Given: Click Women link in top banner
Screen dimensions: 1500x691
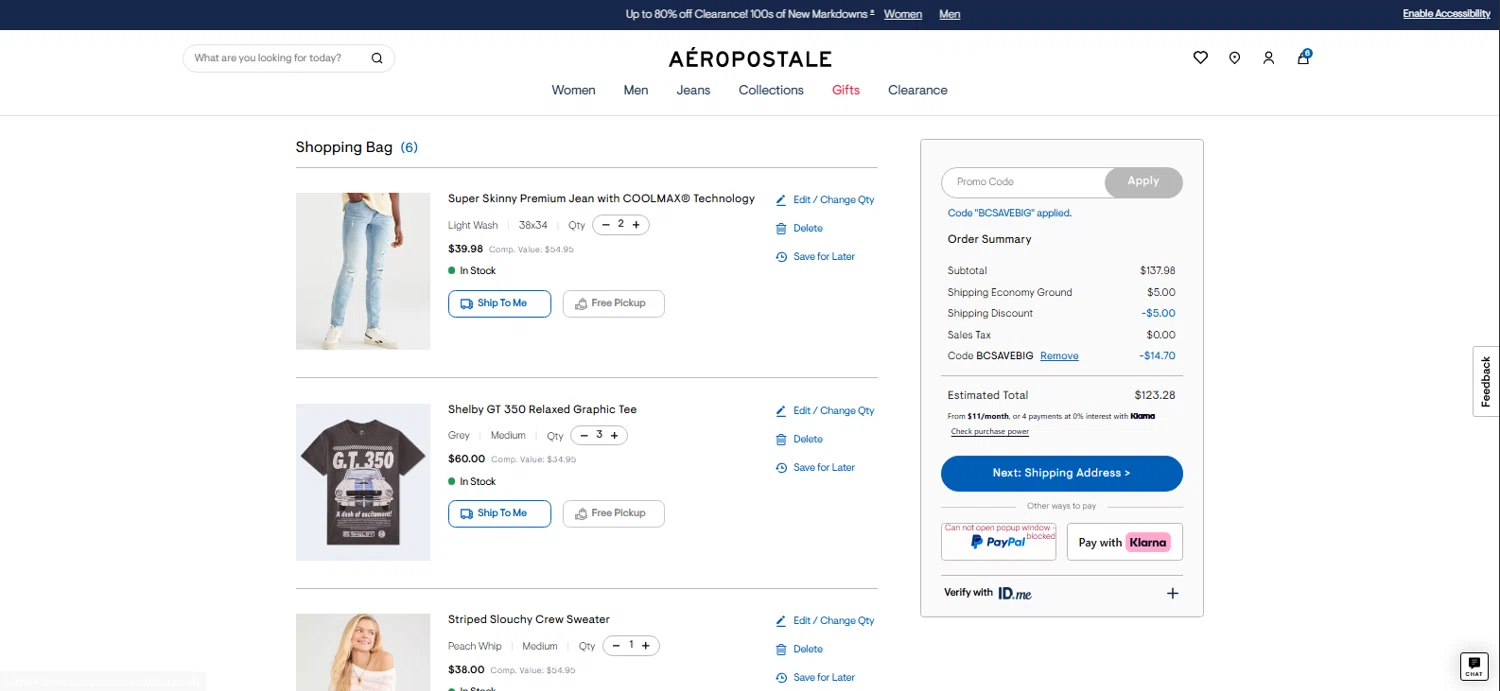Looking at the screenshot, I should pos(903,14).
